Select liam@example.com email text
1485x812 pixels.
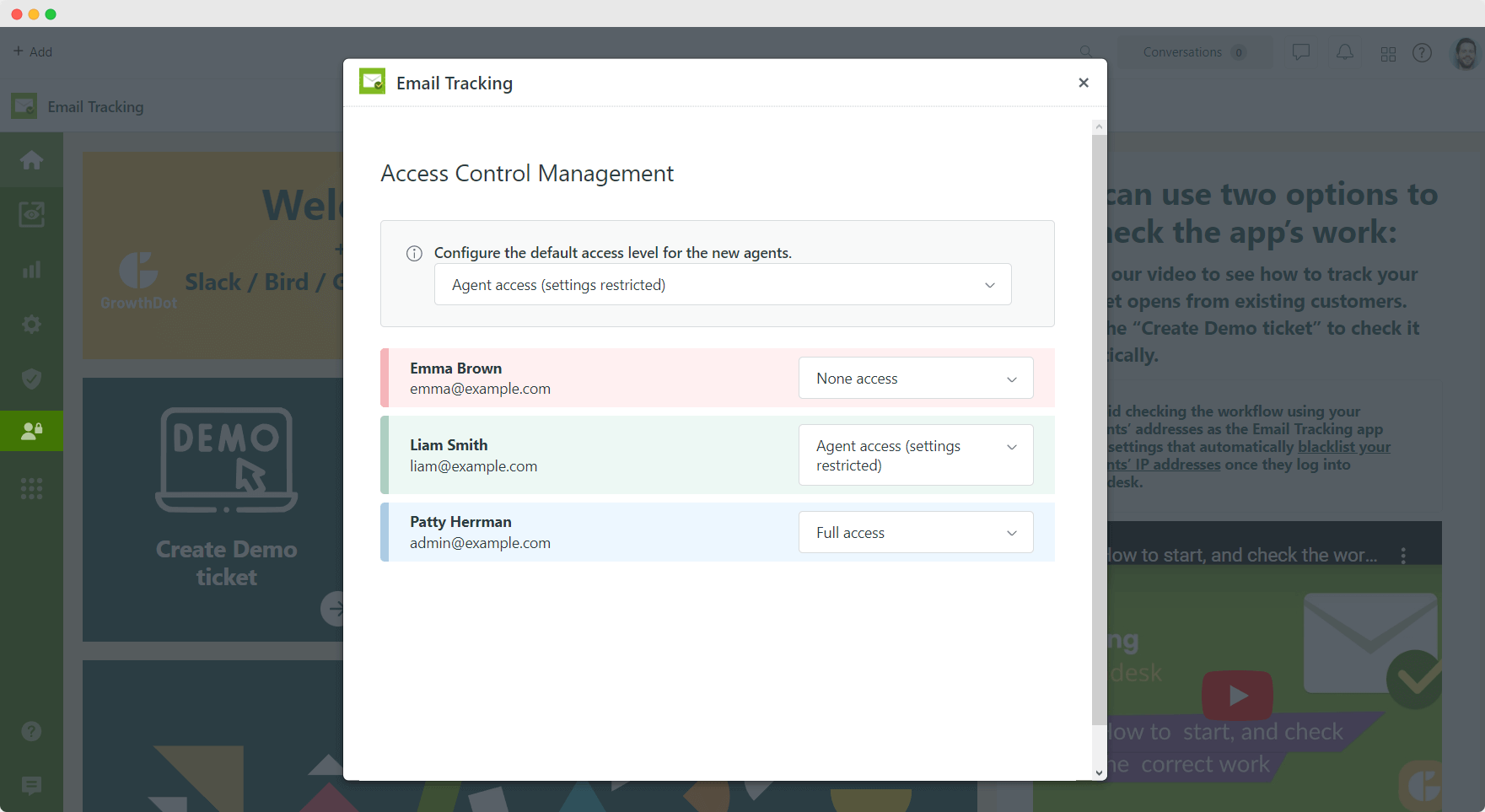[473, 466]
